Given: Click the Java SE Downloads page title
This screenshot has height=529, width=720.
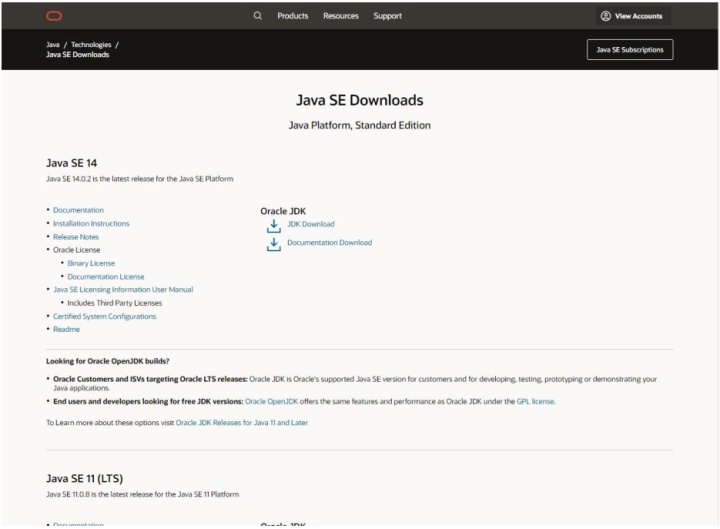Looking at the screenshot, I should point(360,100).
